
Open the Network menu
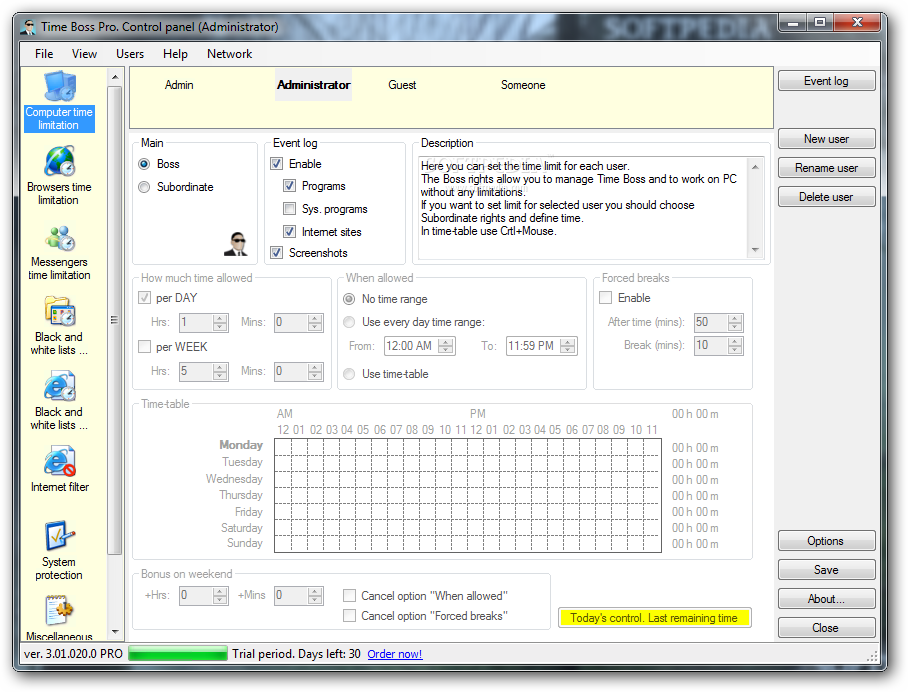pyautogui.click(x=229, y=54)
